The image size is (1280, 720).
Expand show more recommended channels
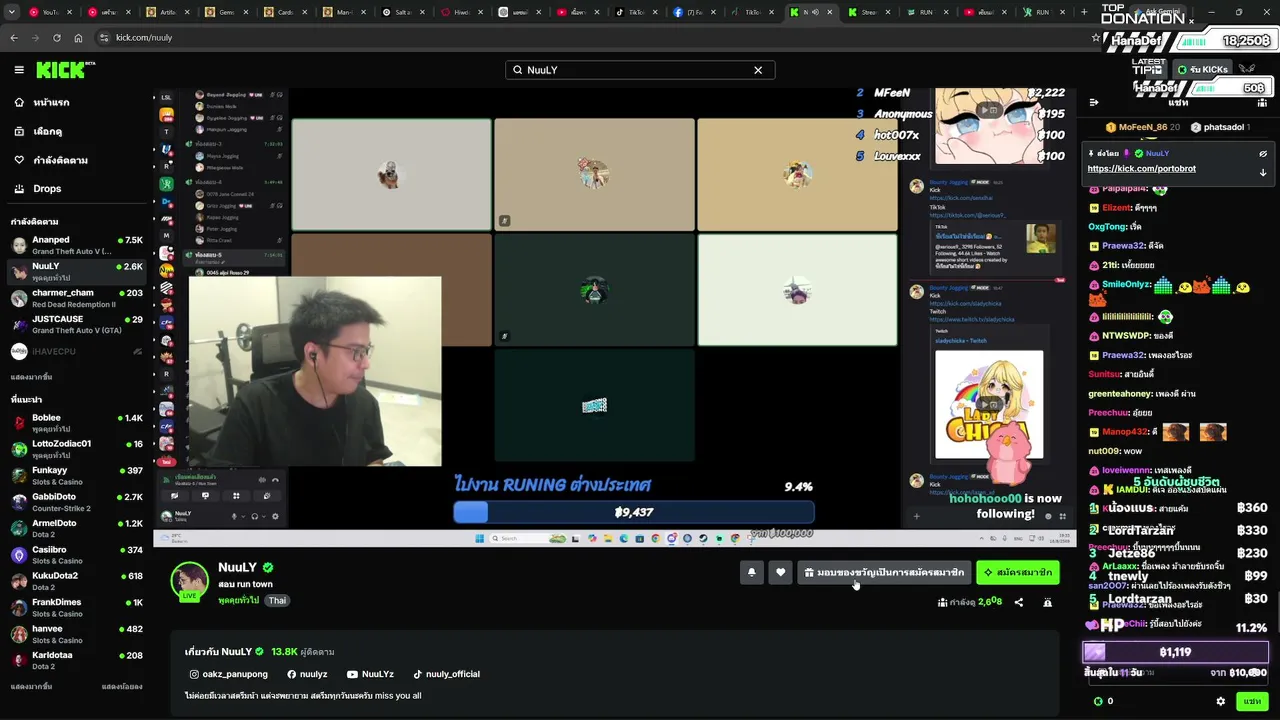click(x=31, y=687)
